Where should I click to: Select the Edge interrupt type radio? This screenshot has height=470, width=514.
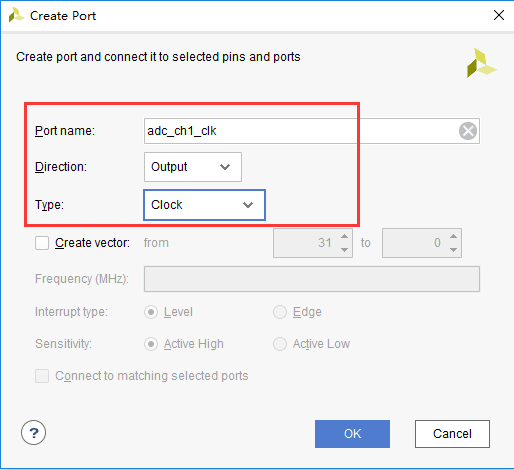[x=280, y=312]
